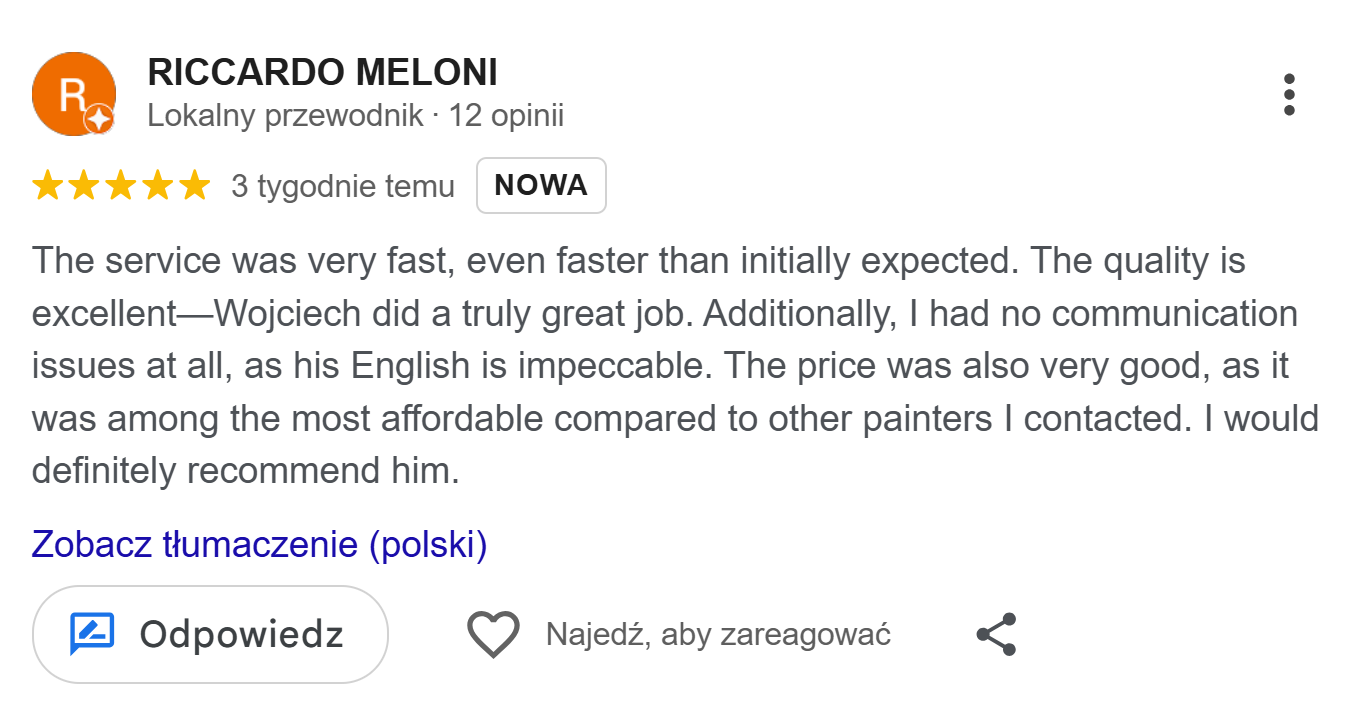Image resolution: width=1357 pixels, height=714 pixels.
Task: Click the "3 tygodnie temu" timestamp
Action: pos(343,186)
